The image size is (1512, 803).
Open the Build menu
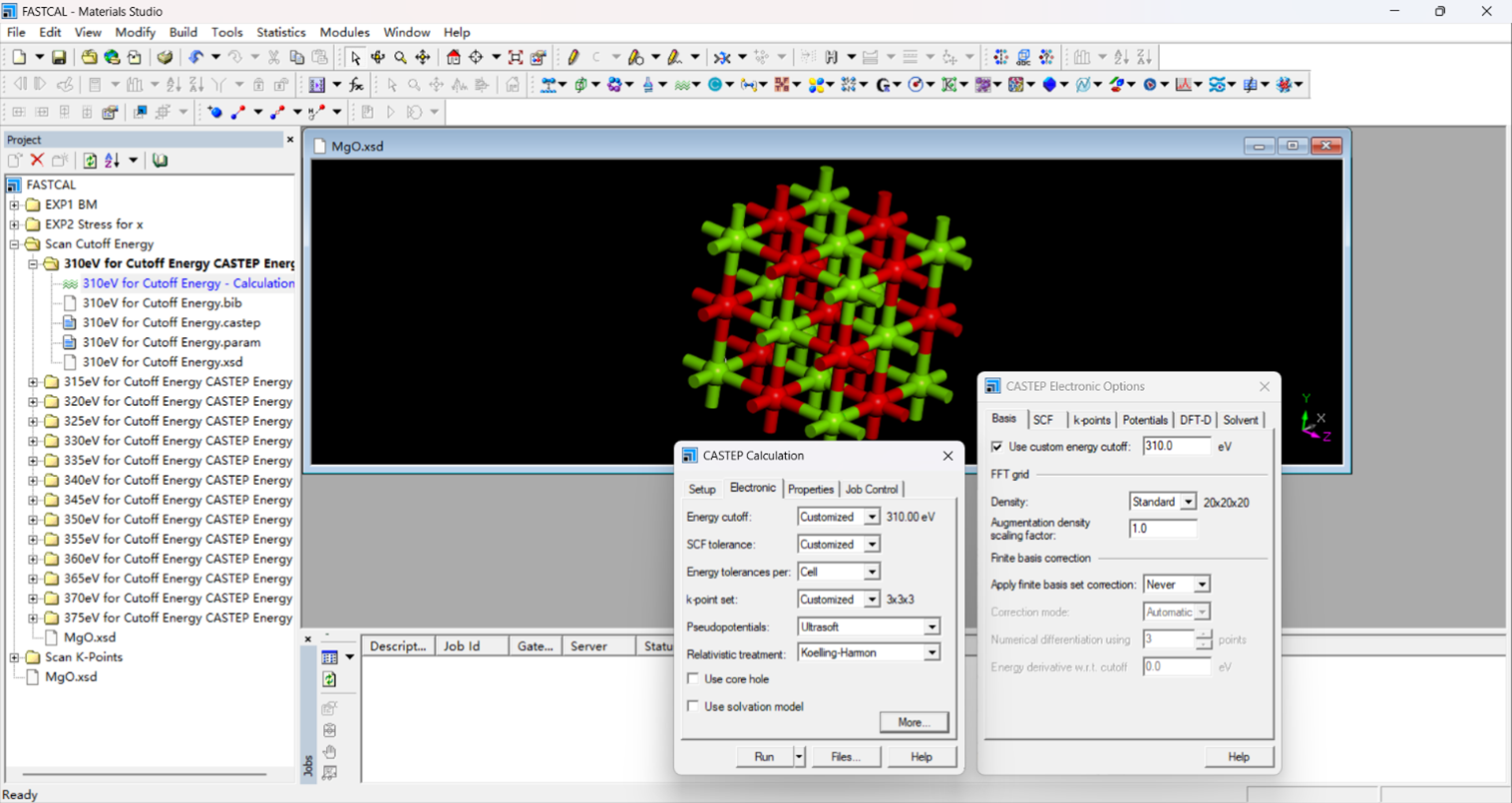(184, 32)
